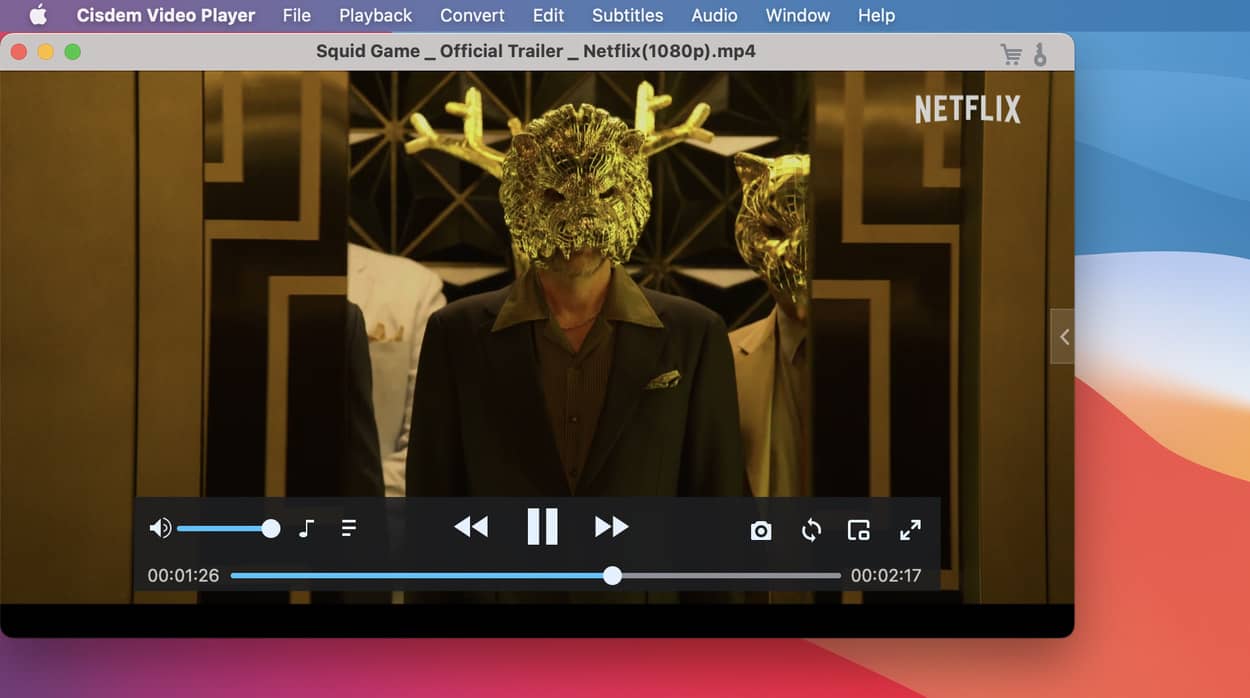Click the yellow minimize window button
This screenshot has height=698, width=1250.
coord(45,52)
